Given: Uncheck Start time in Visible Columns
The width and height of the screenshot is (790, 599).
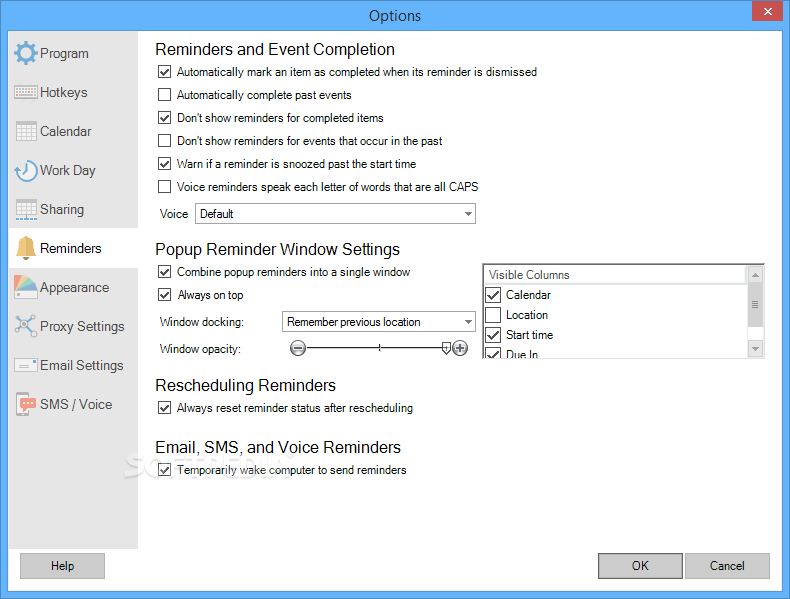Looking at the screenshot, I should (x=493, y=335).
